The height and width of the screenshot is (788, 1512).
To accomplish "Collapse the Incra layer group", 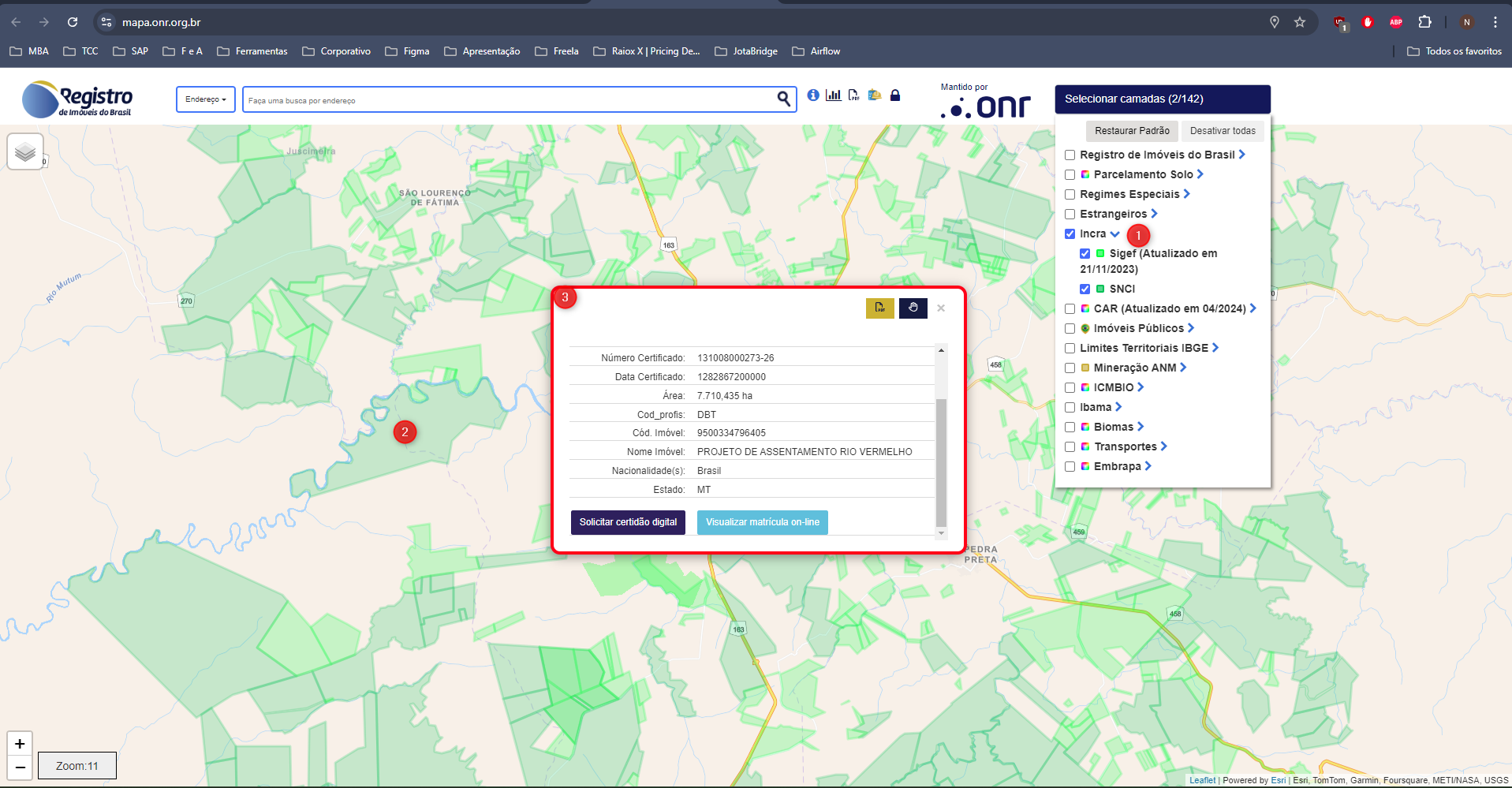I will point(1114,234).
